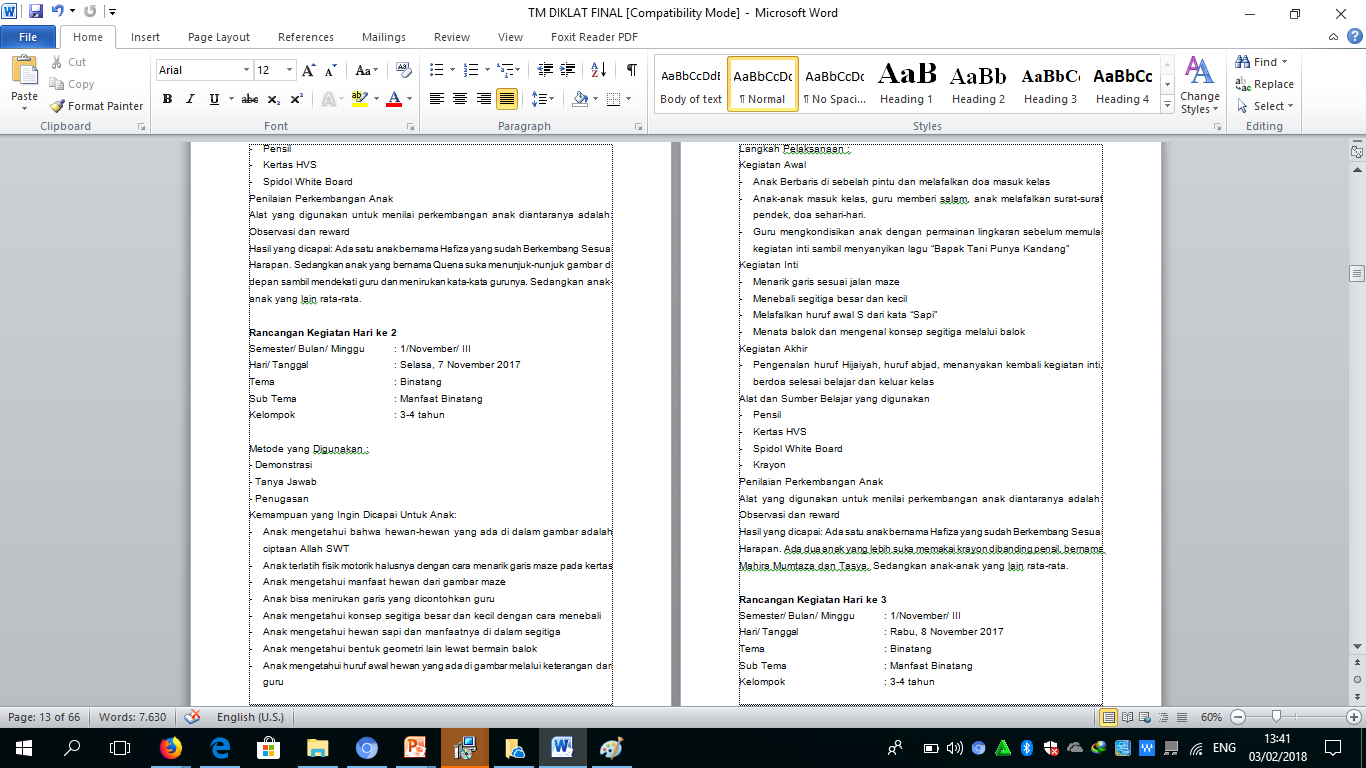This screenshot has width=1366, height=768.
Task: Click the zoom slider handle
Action: 1276,717
